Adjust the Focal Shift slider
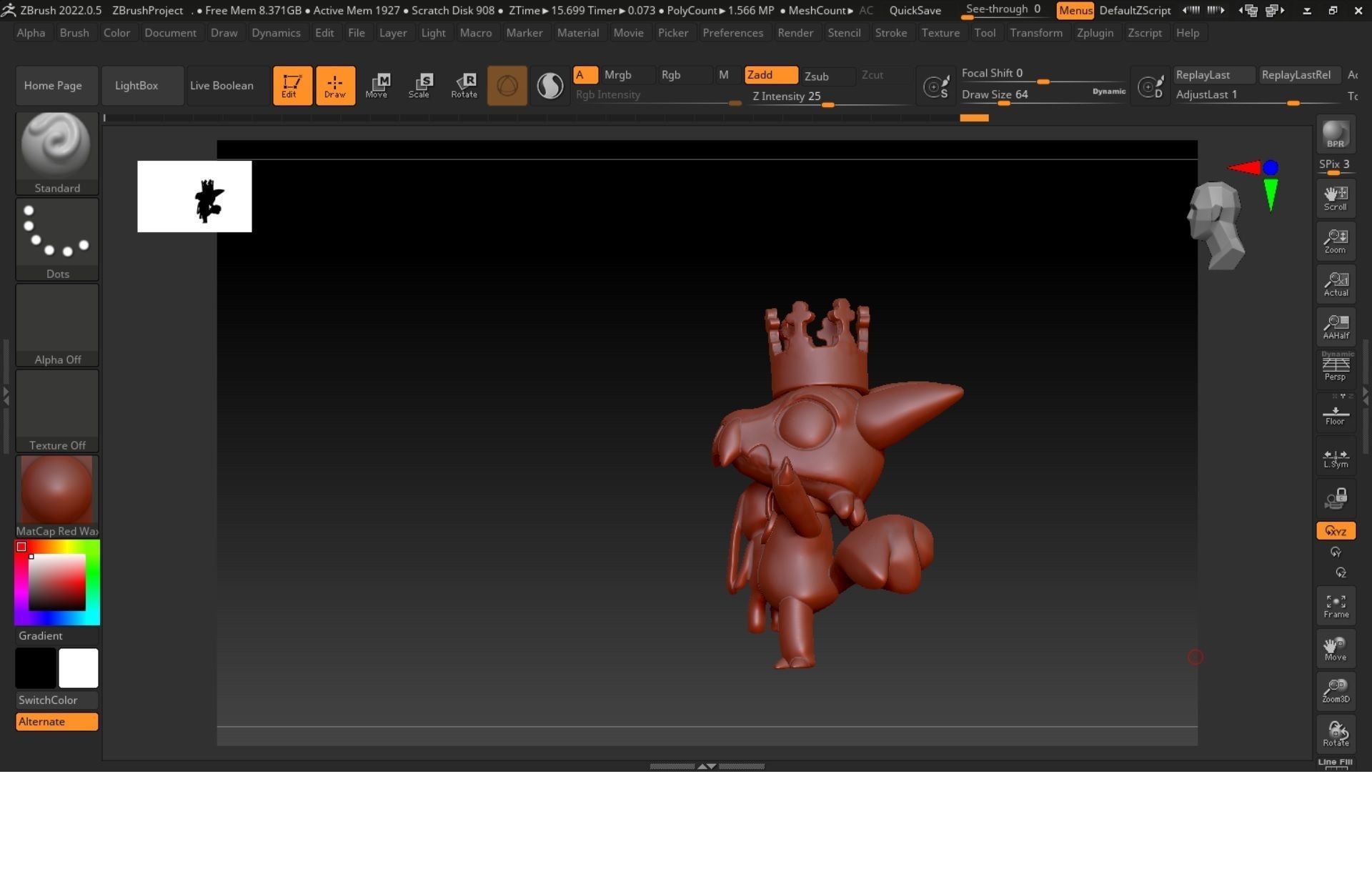Image resolution: width=1372 pixels, height=869 pixels. (x=1043, y=75)
